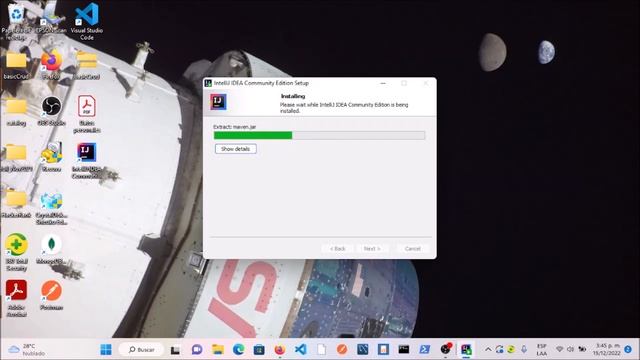This screenshot has width=640, height=360.
Task: Select the IntelliJ IDEA desktop shortcut
Action: (87, 160)
